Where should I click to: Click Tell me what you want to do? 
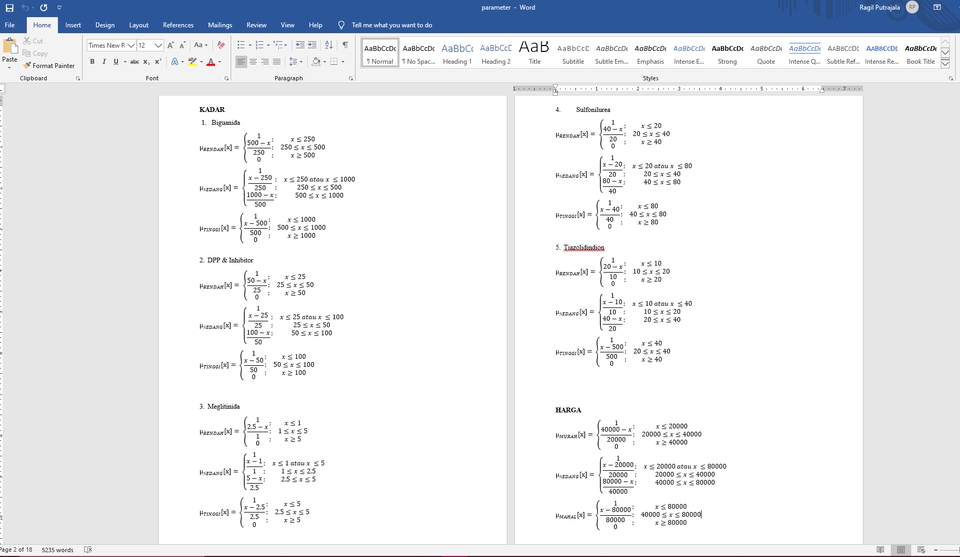pos(391,25)
